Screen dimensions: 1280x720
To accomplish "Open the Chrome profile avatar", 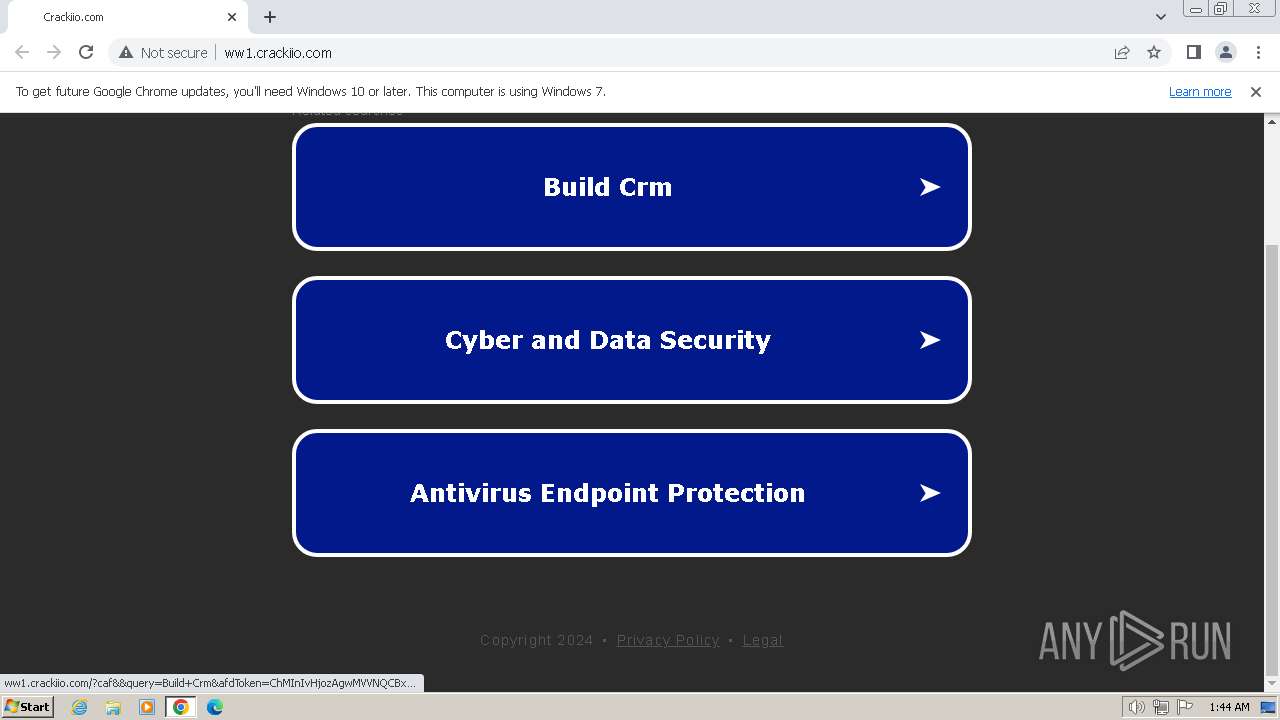I will click(x=1226, y=53).
